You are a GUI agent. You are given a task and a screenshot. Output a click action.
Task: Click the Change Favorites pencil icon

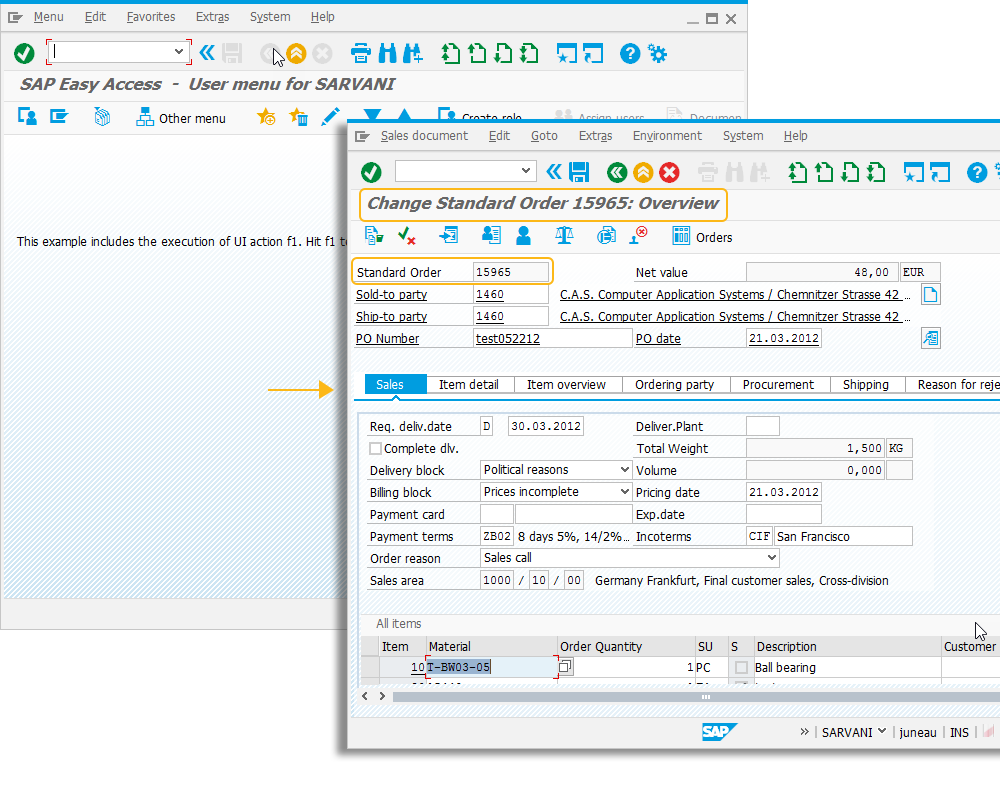[330, 117]
